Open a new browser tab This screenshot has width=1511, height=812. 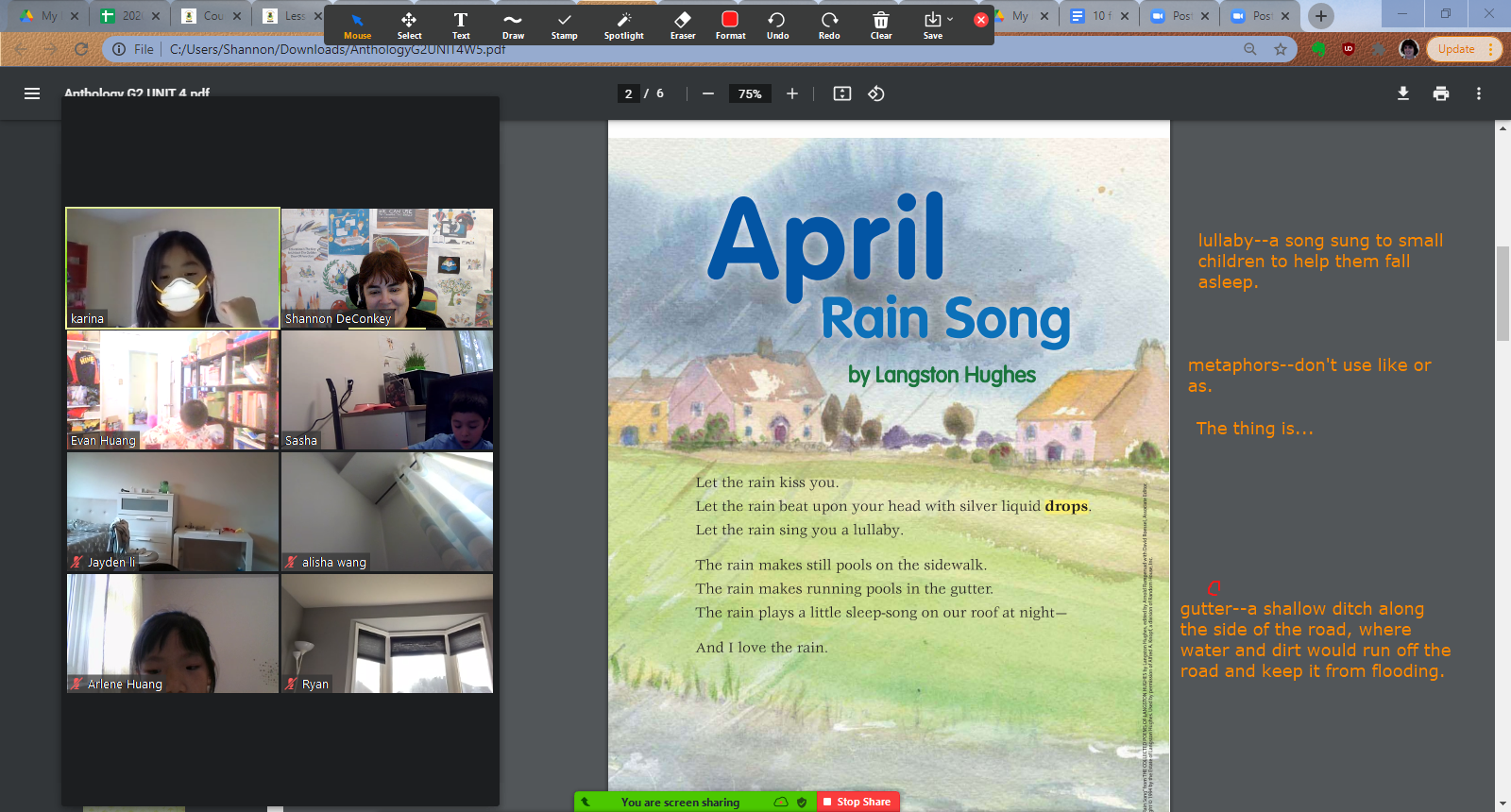[x=1321, y=15]
